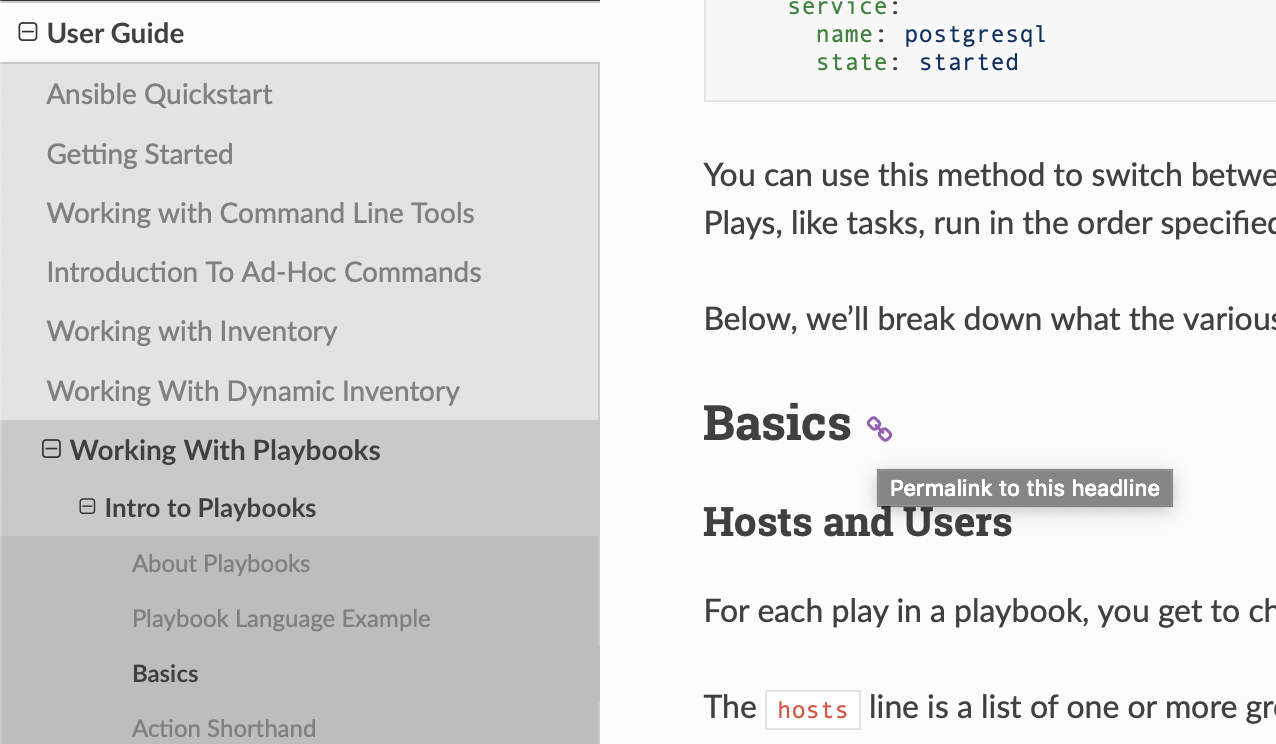The height and width of the screenshot is (744, 1276).
Task: Open Introduction To Ad-Hoc Commands
Action: coord(263,271)
